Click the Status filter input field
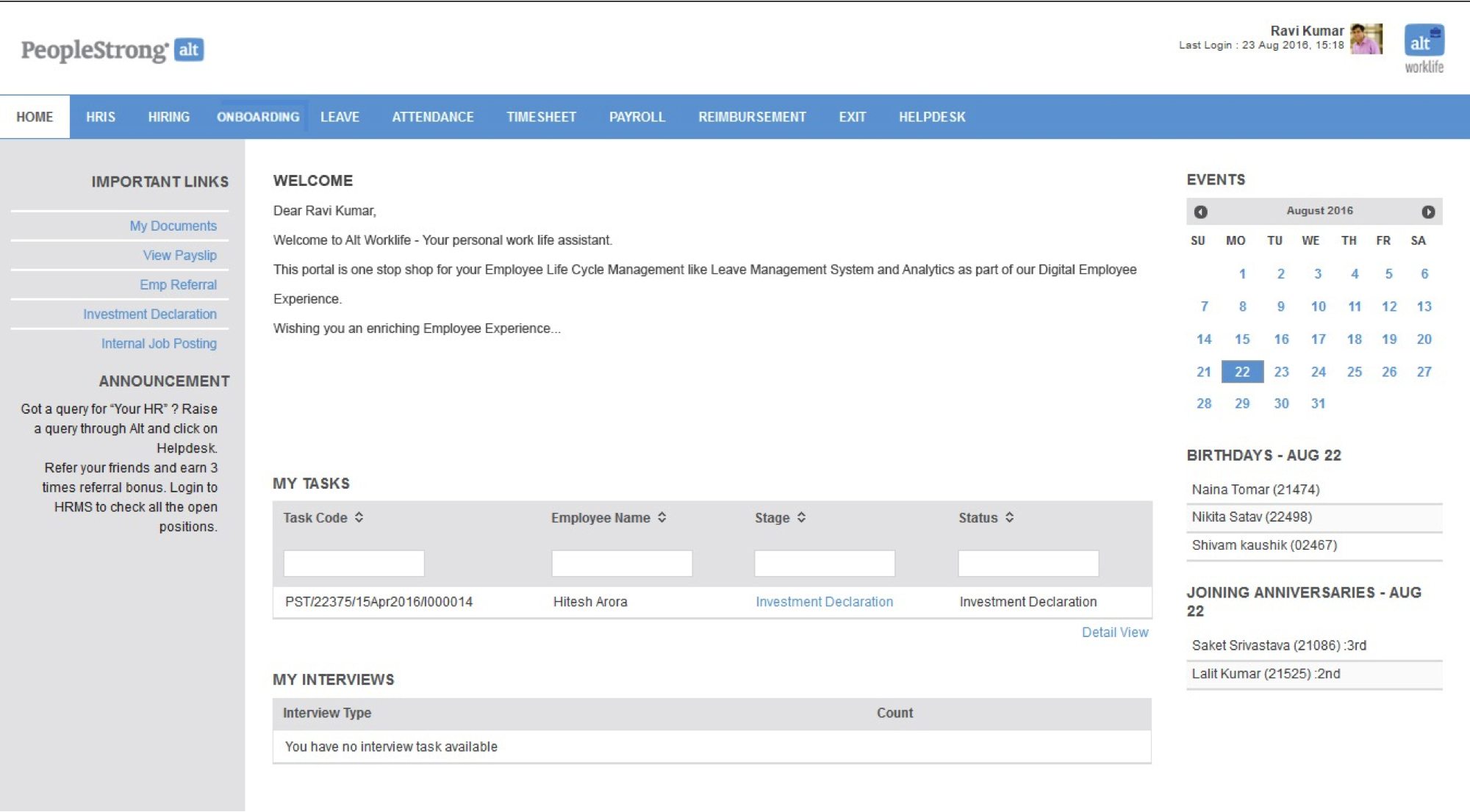This screenshot has width=1470, height=812. [1028, 564]
